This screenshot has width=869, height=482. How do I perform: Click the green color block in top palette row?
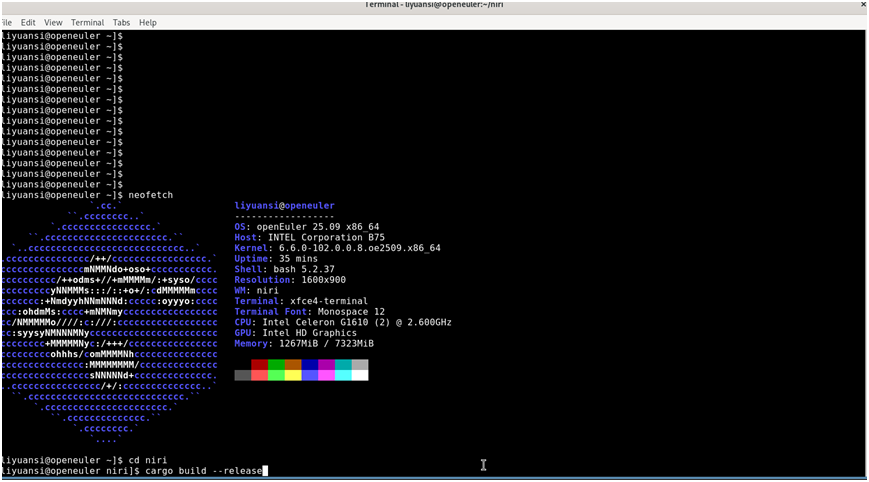[276, 365]
